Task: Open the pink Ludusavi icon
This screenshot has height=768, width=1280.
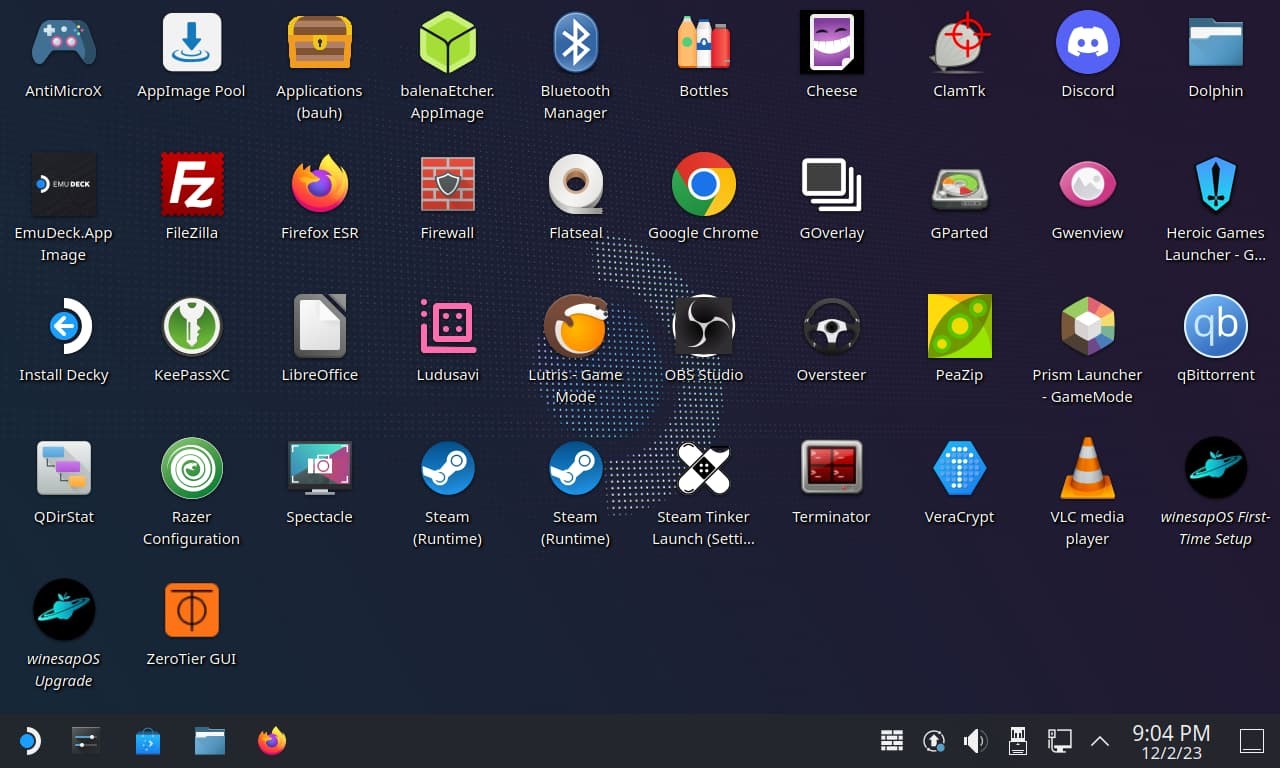Action: [x=447, y=327]
